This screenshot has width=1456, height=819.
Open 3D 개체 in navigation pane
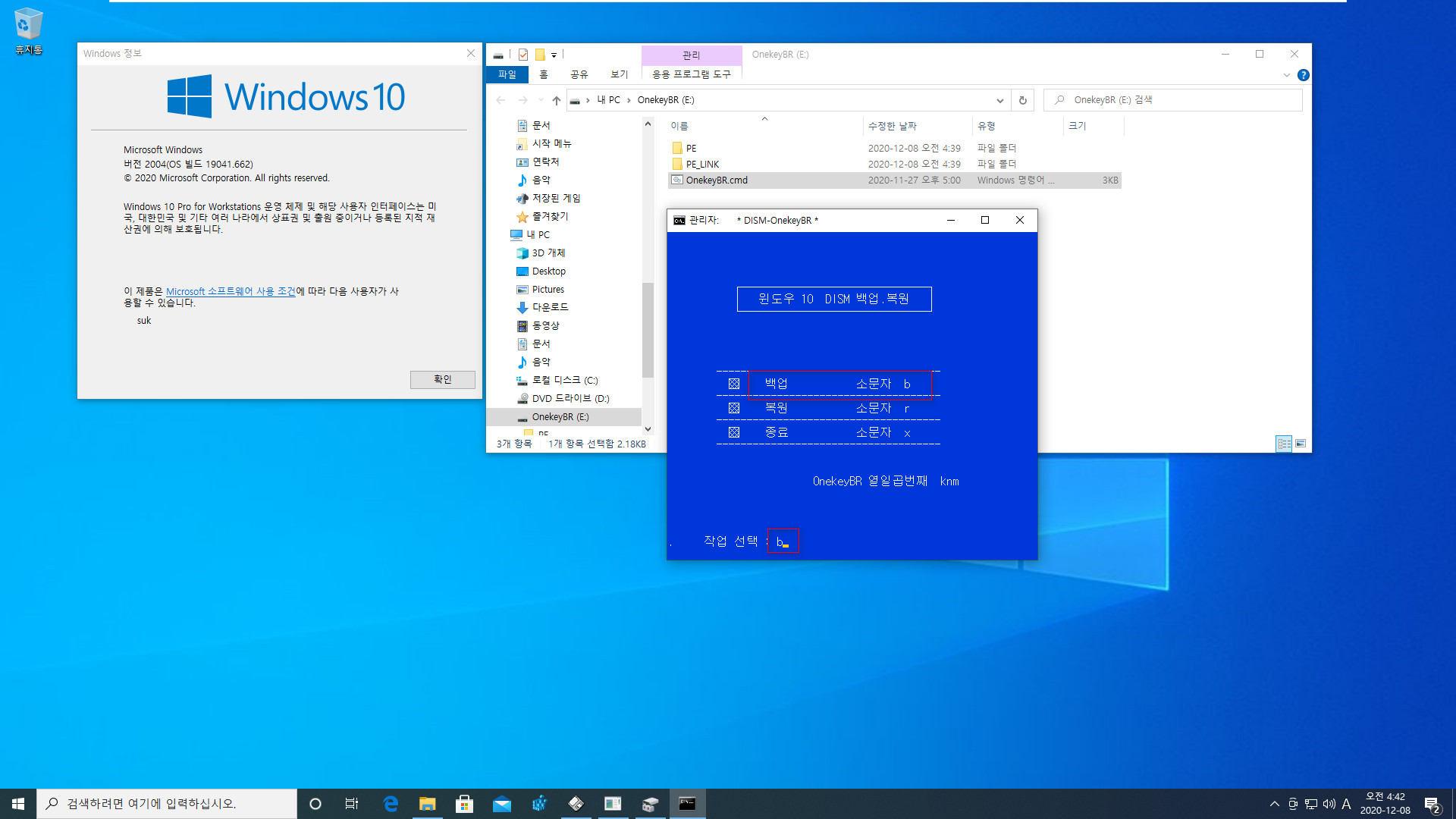548,253
